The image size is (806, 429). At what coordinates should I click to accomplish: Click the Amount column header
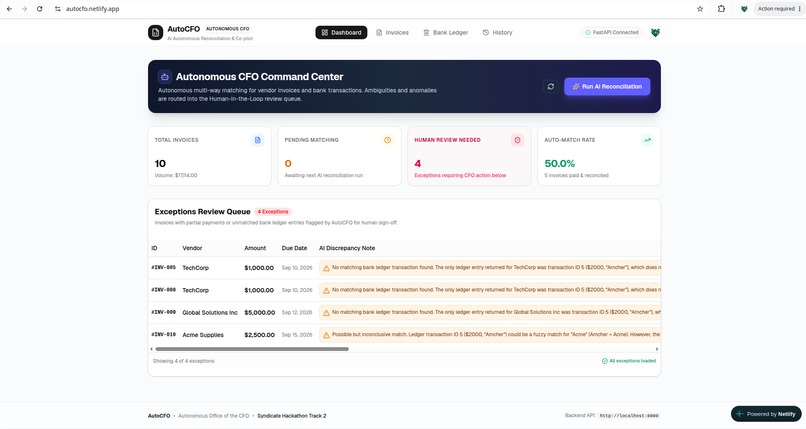tap(255, 248)
